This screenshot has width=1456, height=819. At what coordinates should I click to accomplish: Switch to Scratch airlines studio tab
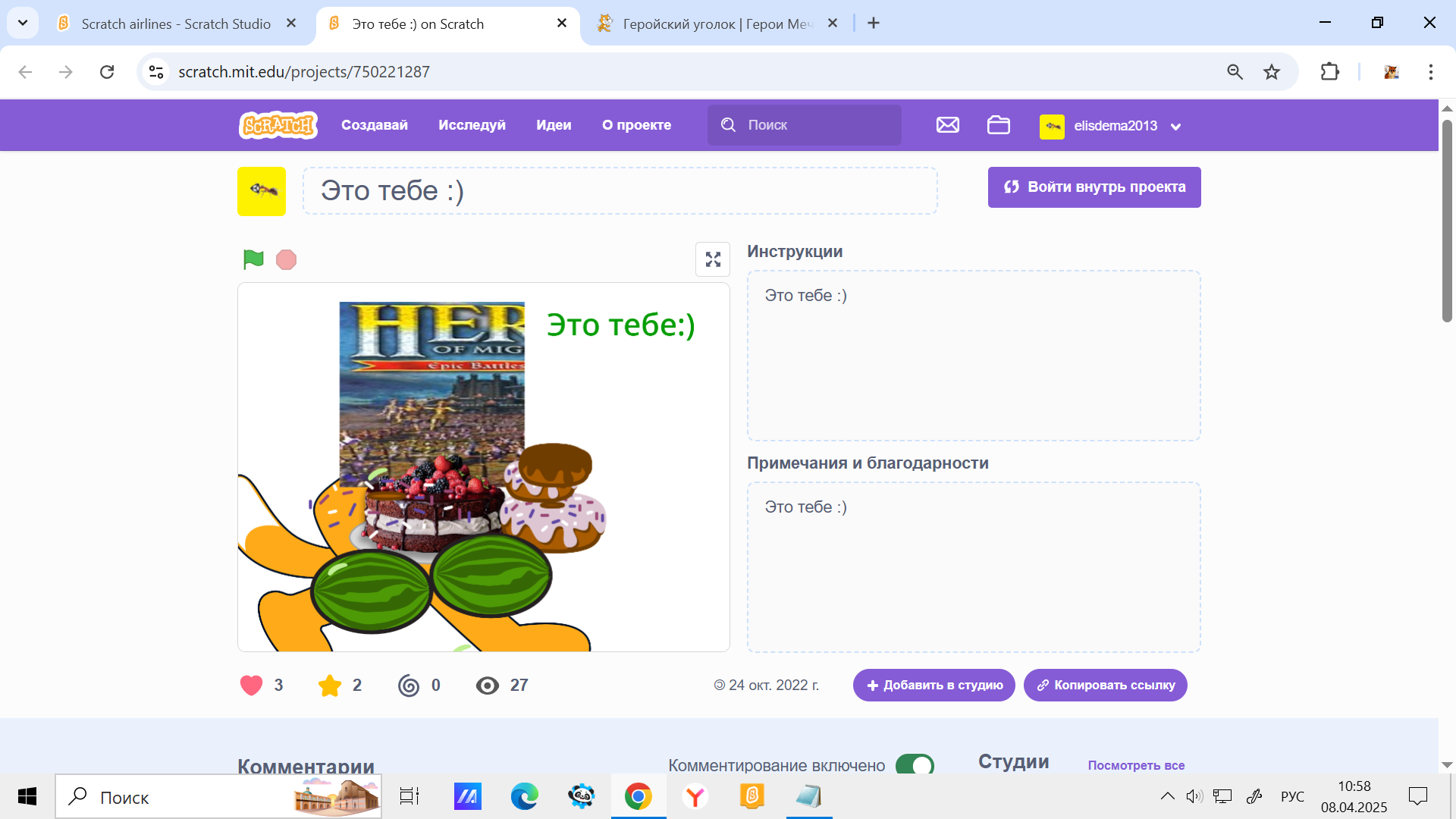coord(176,24)
